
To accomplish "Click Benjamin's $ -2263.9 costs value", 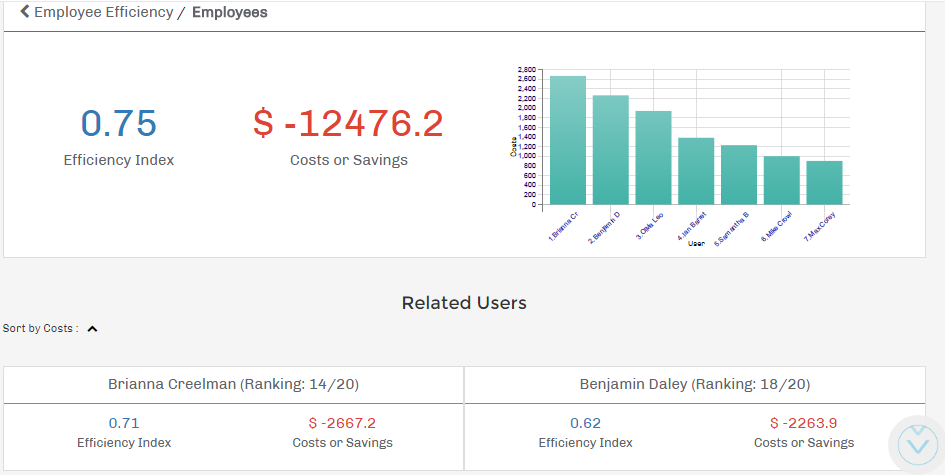I will 803,423.
